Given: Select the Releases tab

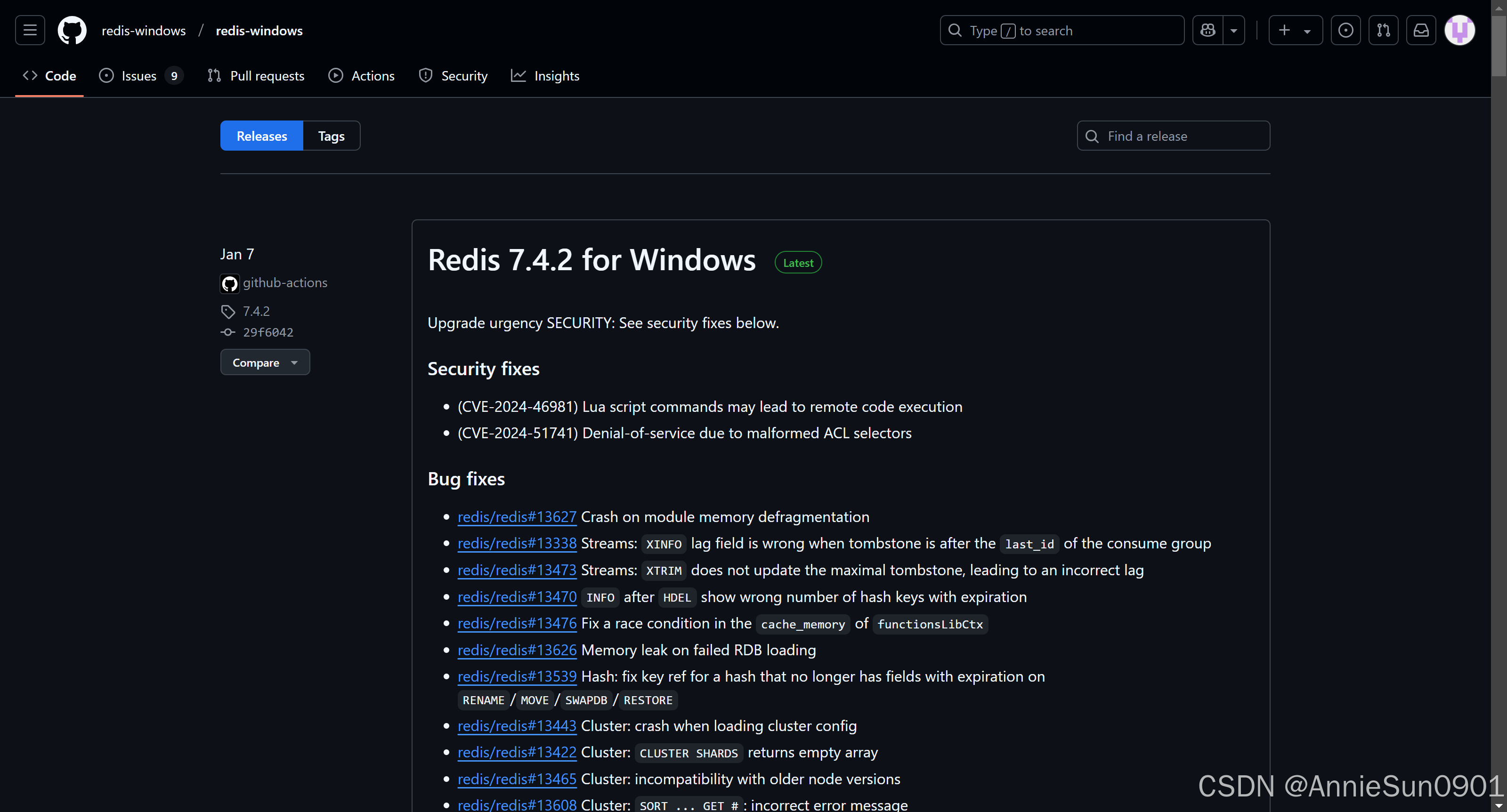Looking at the screenshot, I should coord(261,136).
